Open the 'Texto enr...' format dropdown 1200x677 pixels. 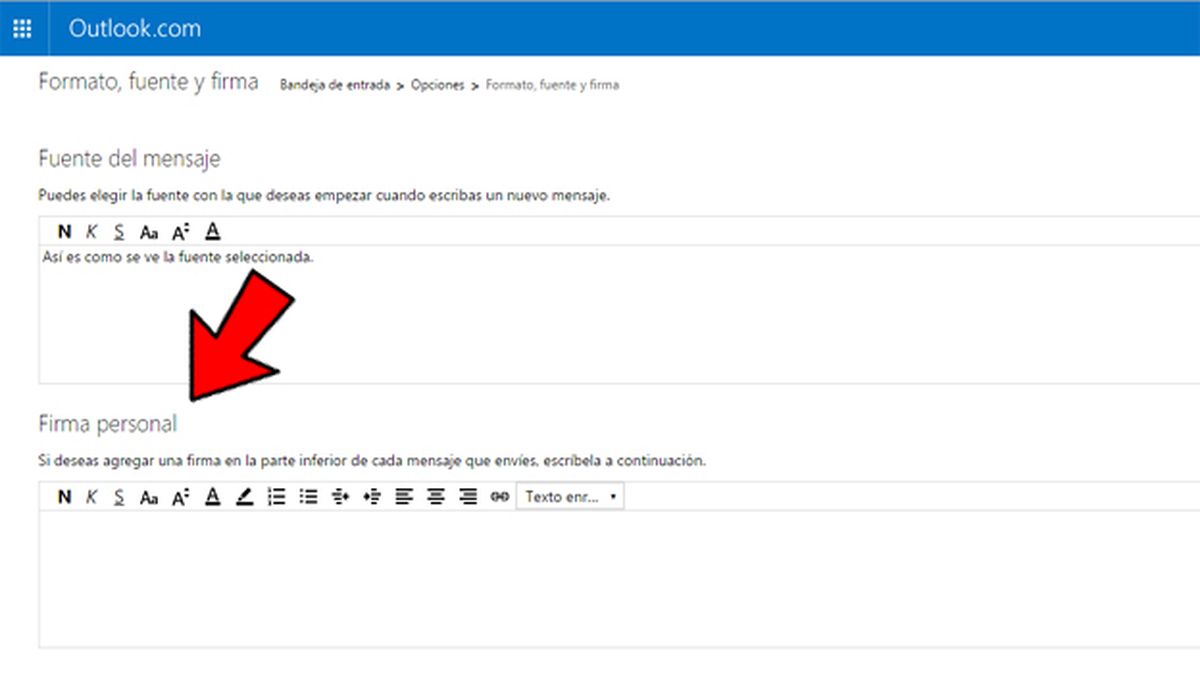coord(570,496)
